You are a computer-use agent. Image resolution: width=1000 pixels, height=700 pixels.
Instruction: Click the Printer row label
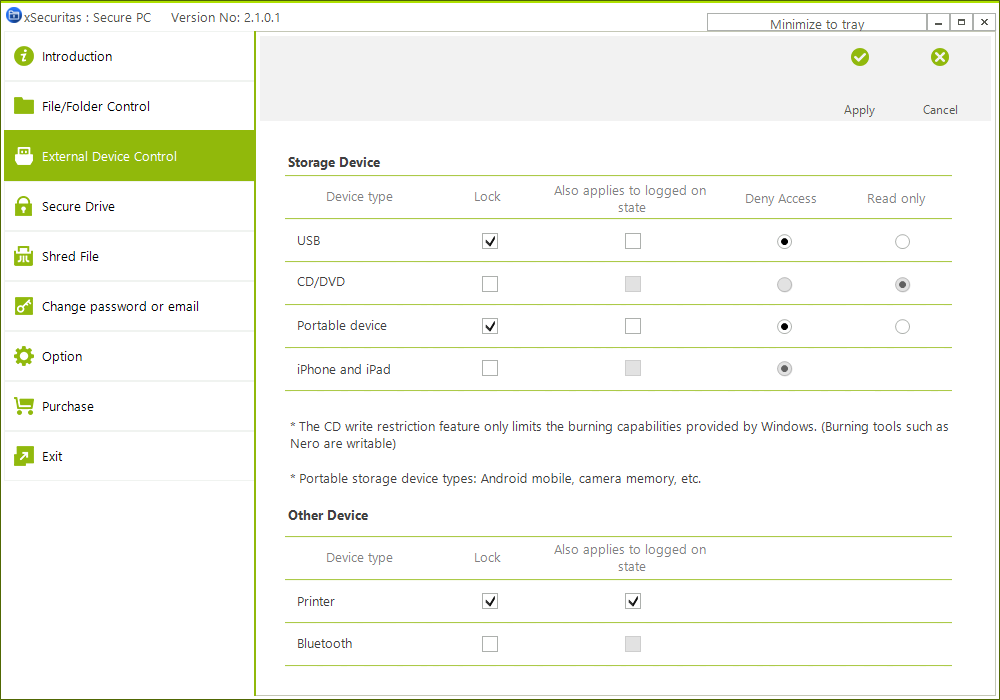point(316,601)
